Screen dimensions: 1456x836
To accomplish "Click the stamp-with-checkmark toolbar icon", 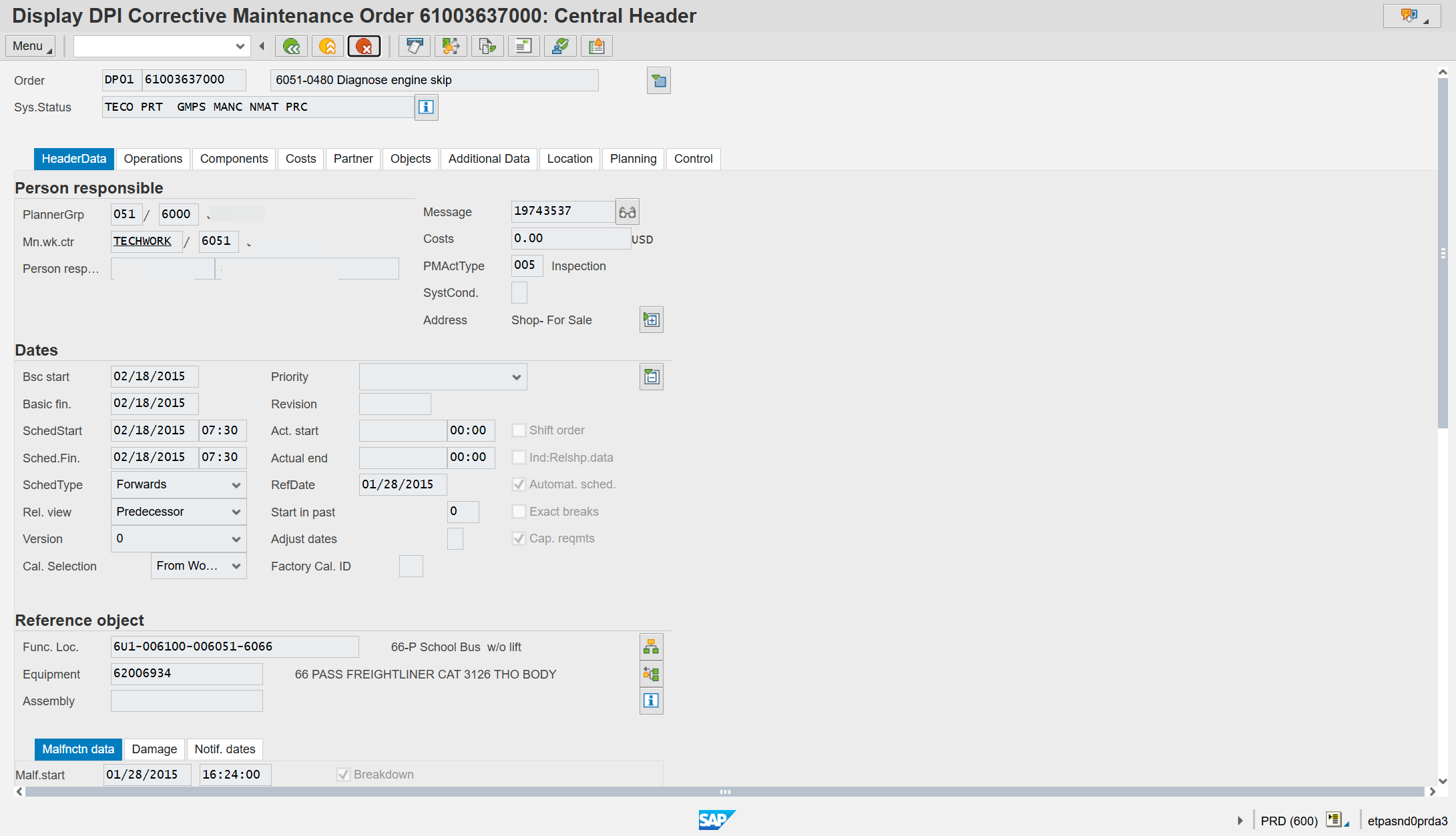I will 560,46.
